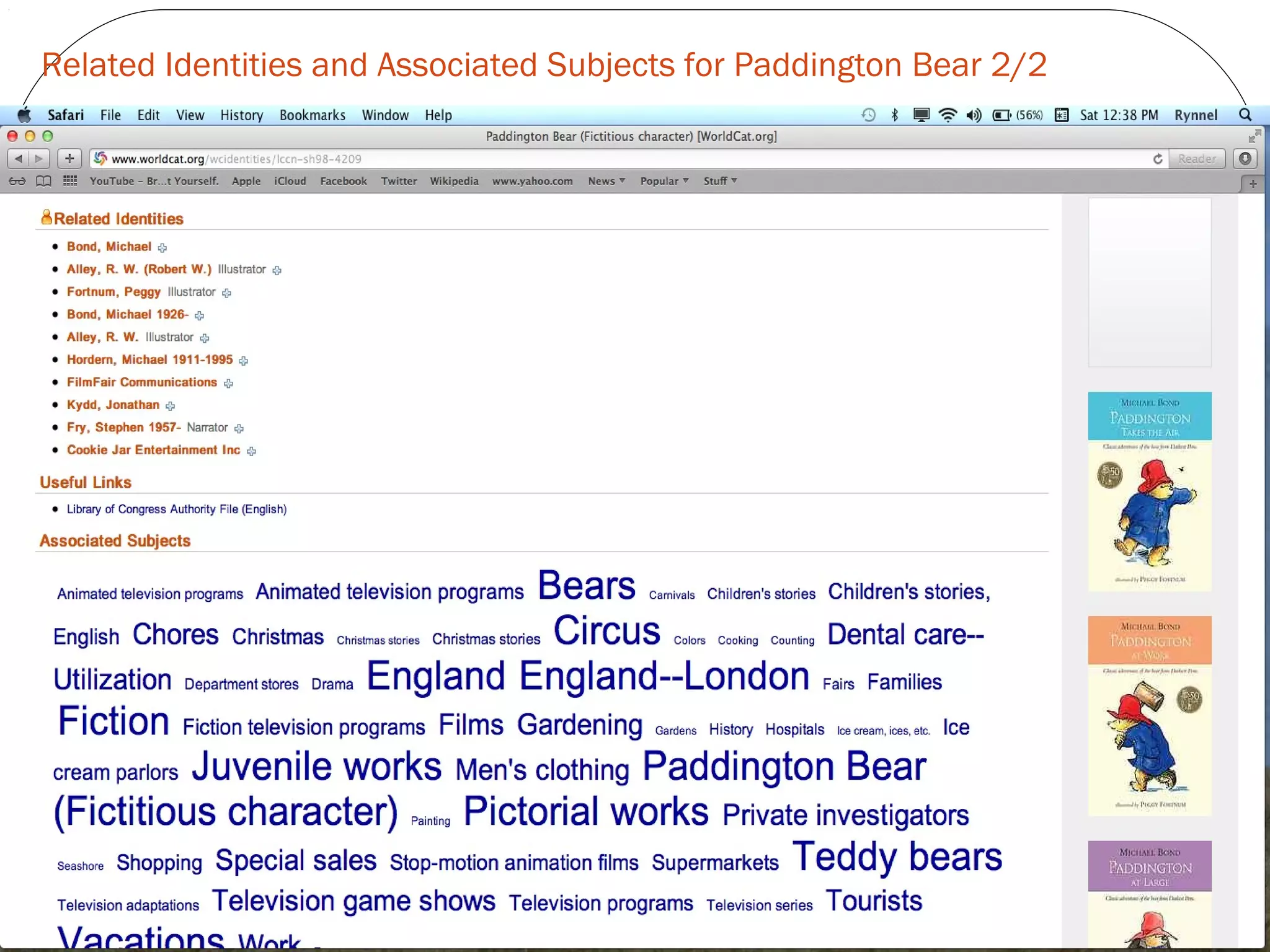Expand details beside Bond, Michael
The height and width of the screenshot is (952, 1270).
coord(162,248)
